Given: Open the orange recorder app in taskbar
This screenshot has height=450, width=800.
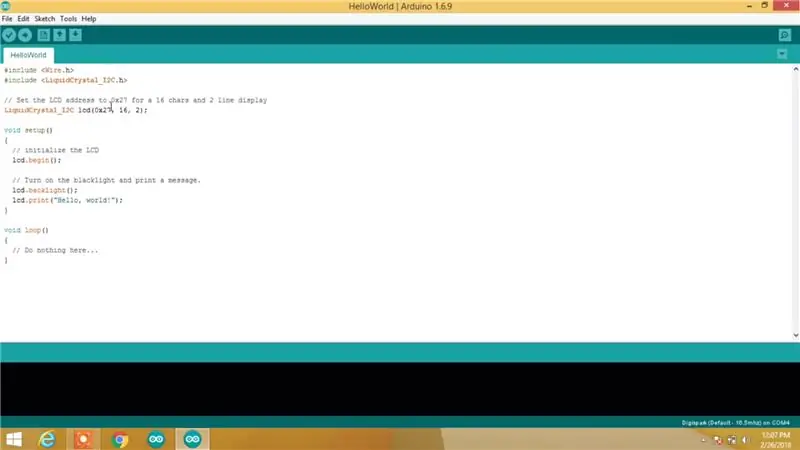Looking at the screenshot, I should point(84,439).
